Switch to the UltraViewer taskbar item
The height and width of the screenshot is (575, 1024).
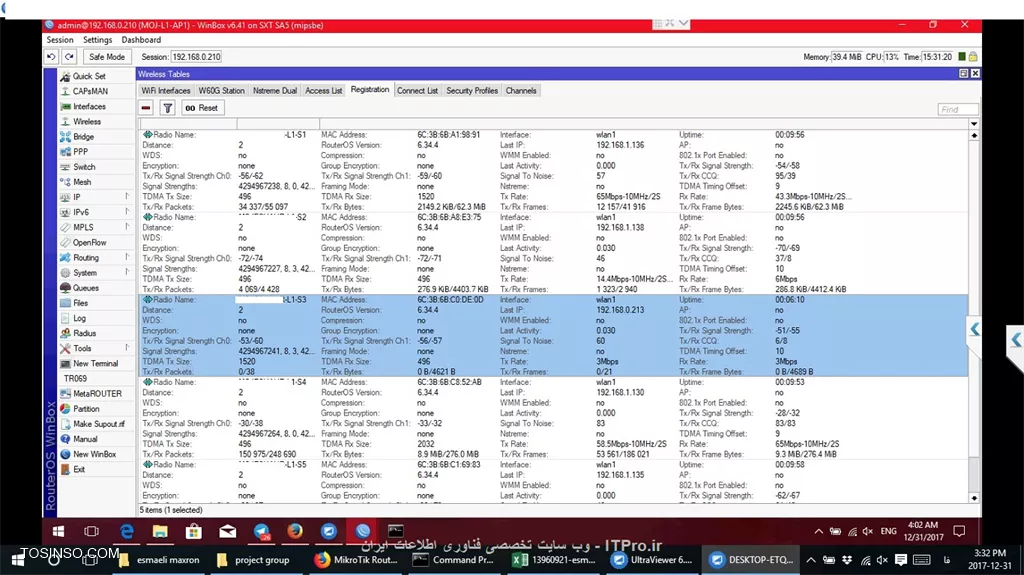point(653,560)
